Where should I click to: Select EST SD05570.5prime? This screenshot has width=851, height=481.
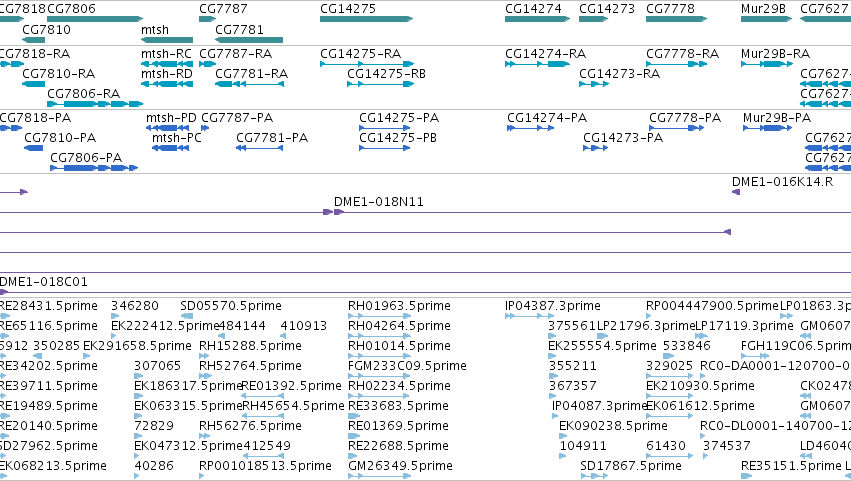point(187,315)
